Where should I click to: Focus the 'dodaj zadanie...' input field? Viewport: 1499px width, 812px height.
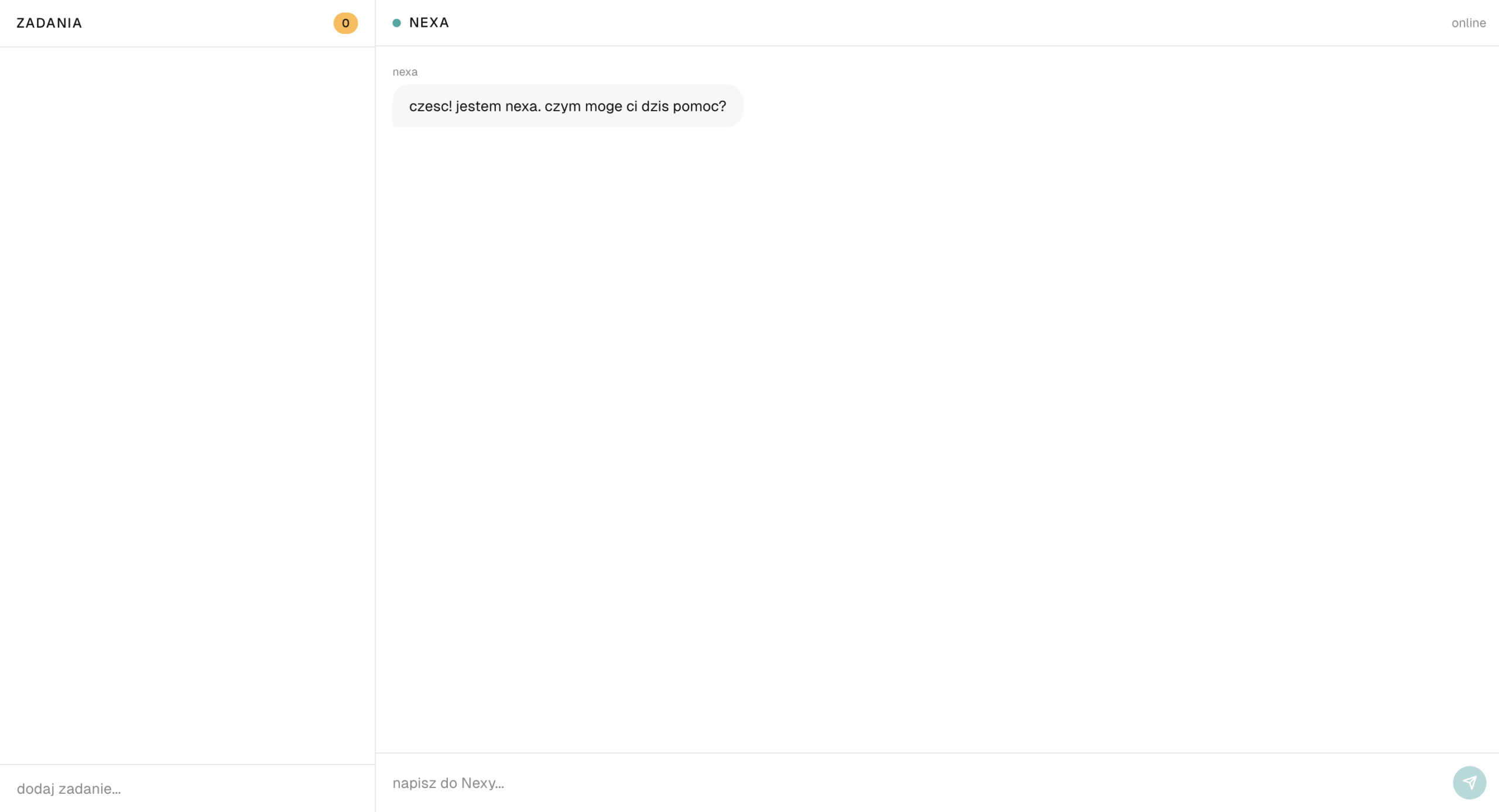click(187, 788)
